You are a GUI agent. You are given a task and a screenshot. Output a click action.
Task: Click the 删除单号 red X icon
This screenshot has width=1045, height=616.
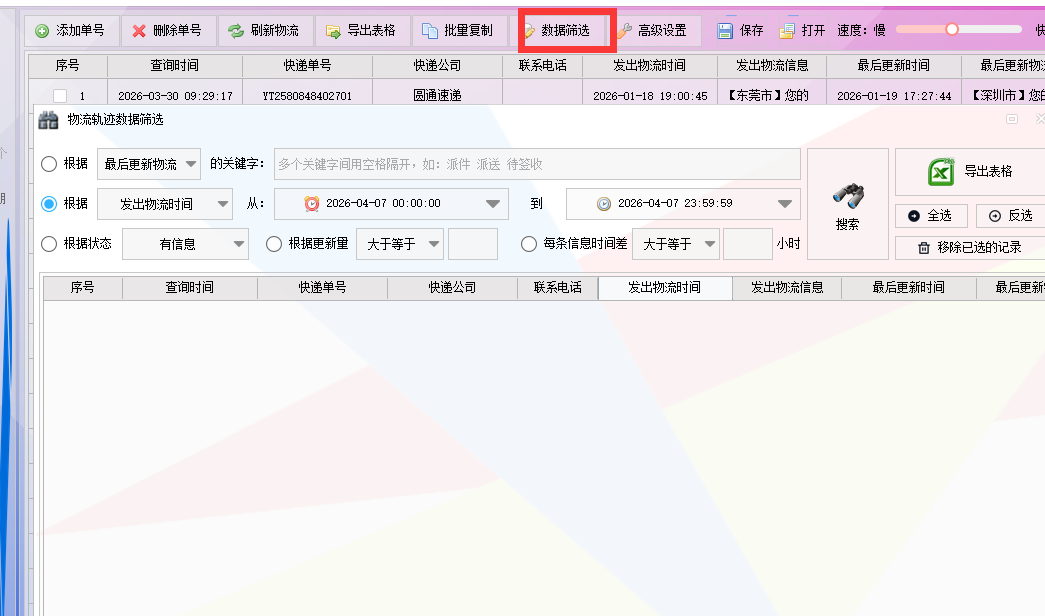(139, 31)
